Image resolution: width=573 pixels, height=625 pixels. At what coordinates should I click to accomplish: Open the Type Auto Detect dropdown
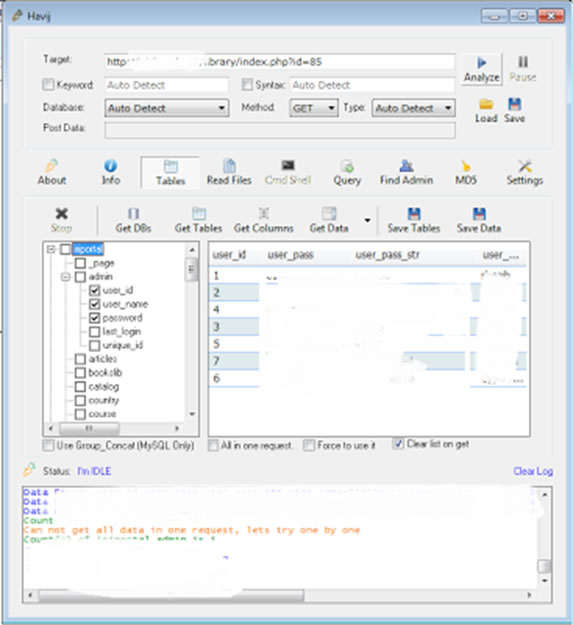(x=413, y=108)
